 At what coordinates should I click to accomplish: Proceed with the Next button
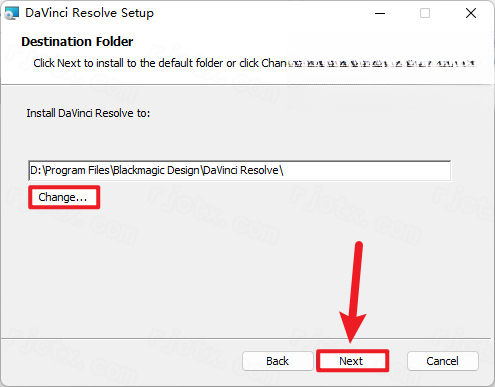point(352,361)
